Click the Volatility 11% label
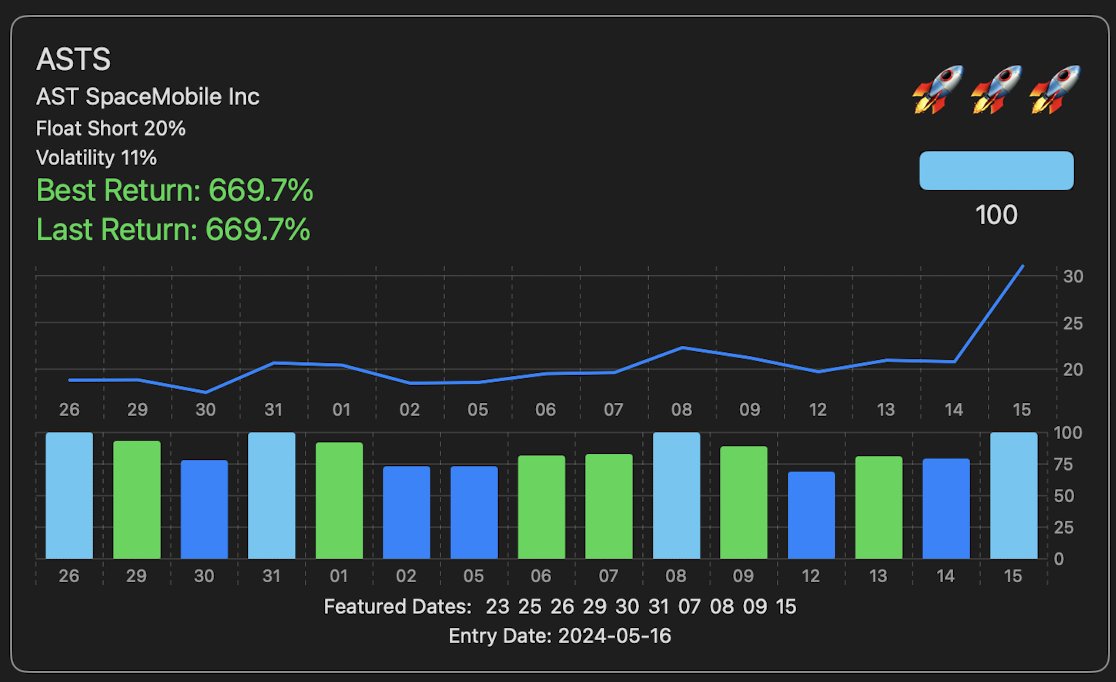The width and height of the screenshot is (1116, 682). click(x=96, y=157)
